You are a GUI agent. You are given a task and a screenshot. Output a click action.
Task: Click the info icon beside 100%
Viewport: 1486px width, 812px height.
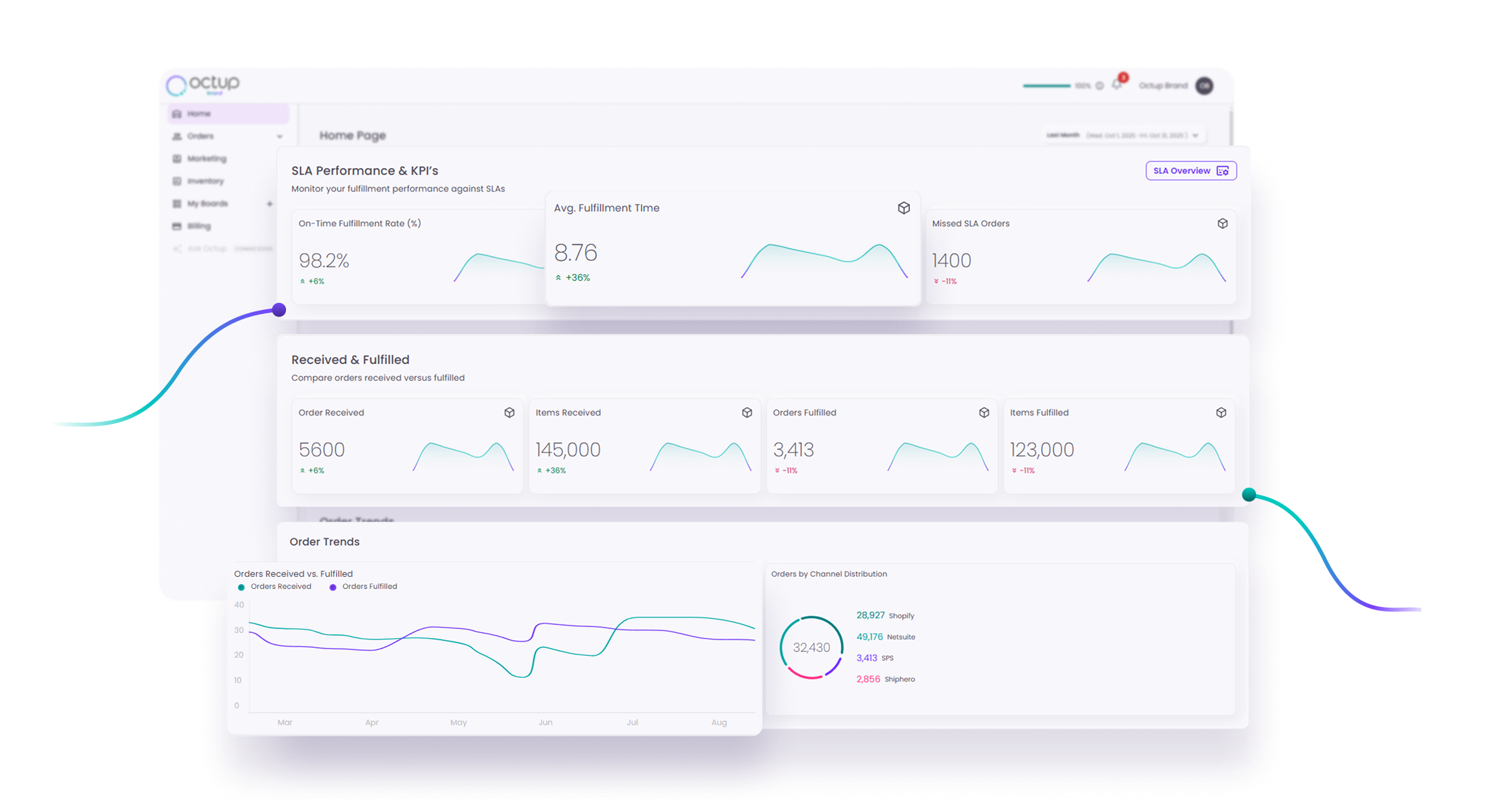1100,86
